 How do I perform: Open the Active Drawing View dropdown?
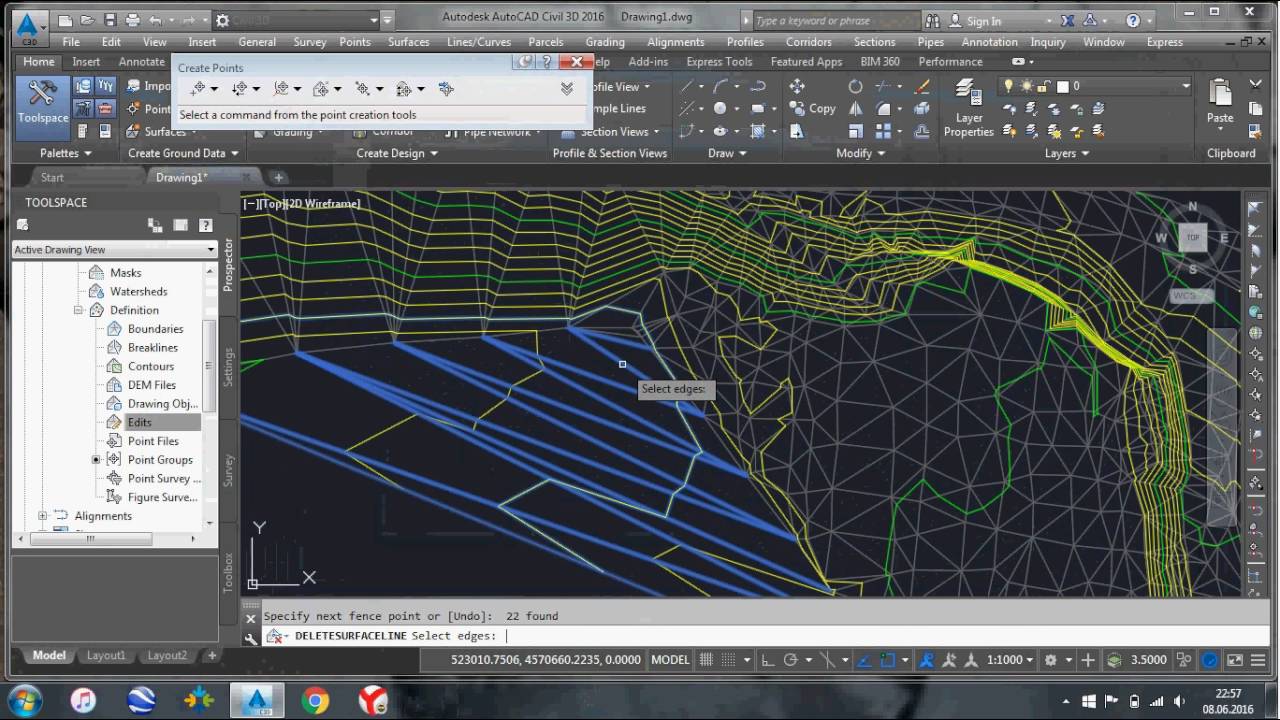[114, 249]
